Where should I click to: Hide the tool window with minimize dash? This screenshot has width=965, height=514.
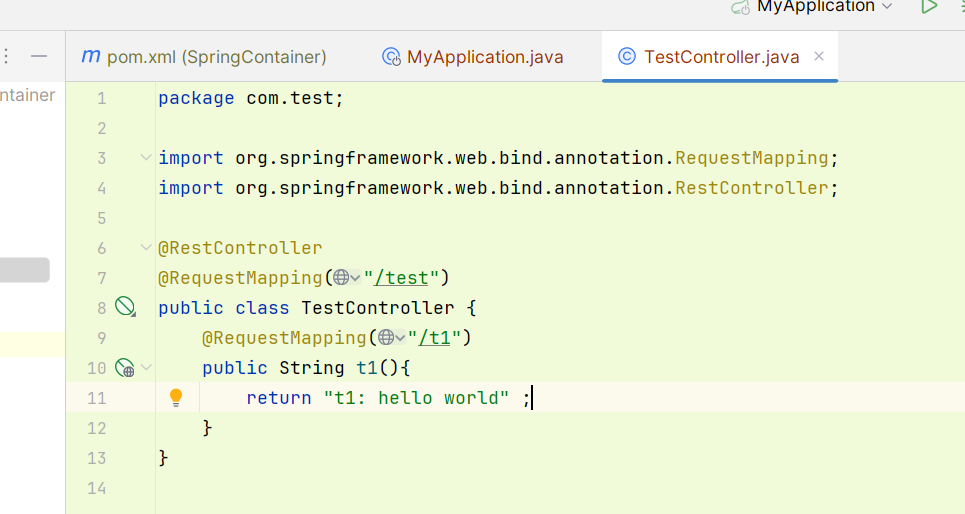39,56
